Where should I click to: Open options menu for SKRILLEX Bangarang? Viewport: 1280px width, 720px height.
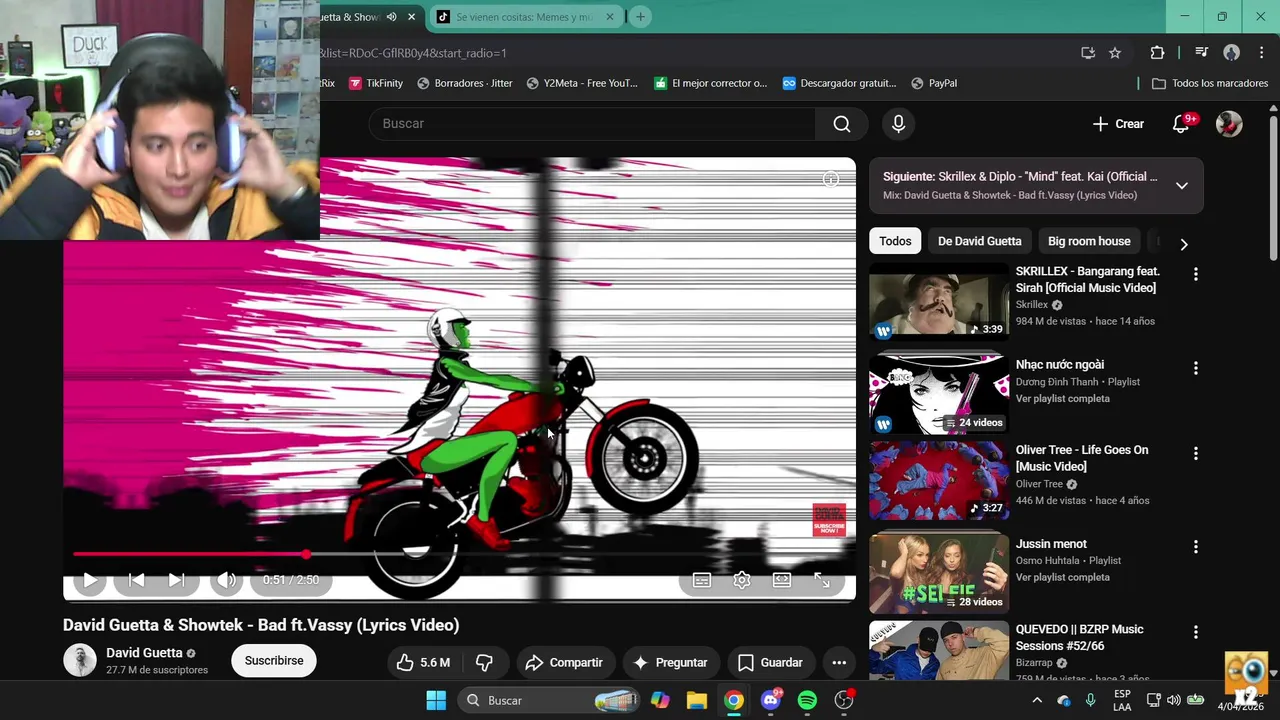[1195, 274]
